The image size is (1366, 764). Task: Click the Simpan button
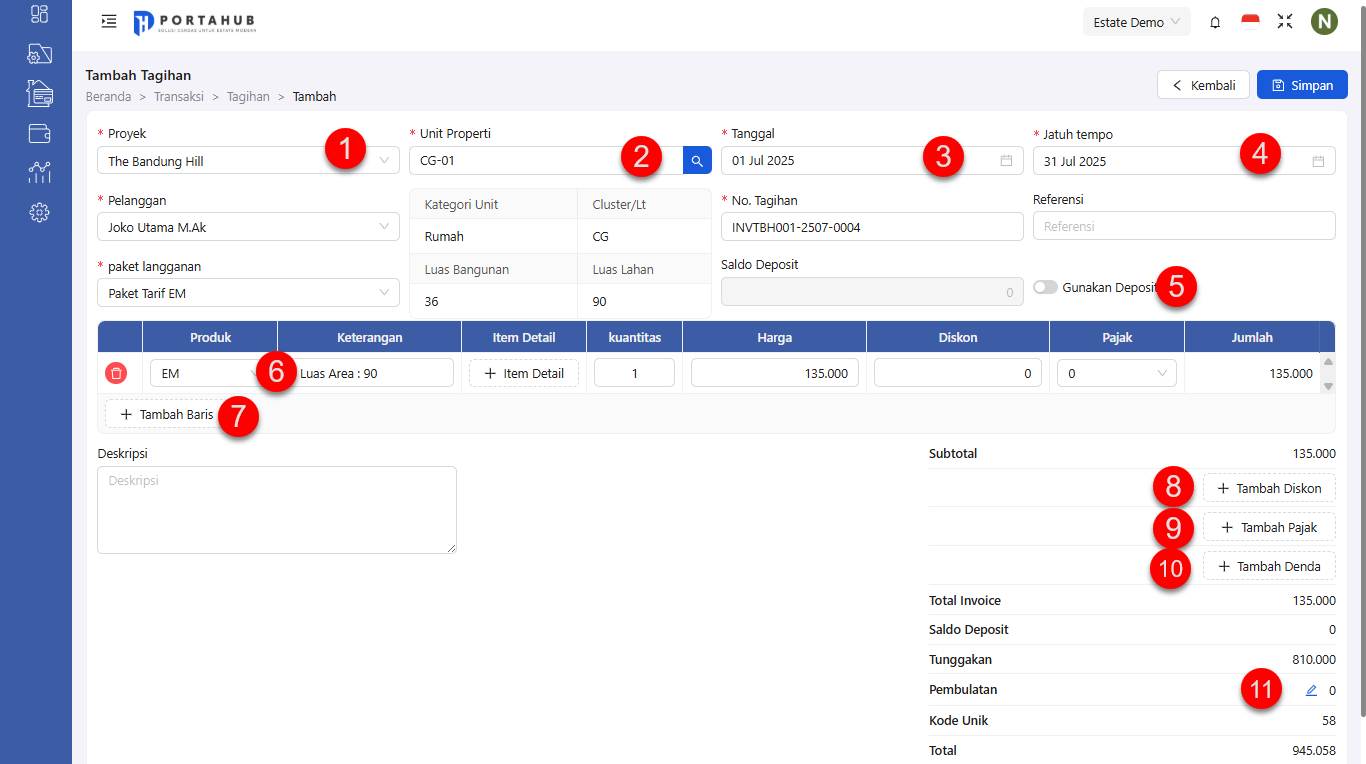[1301, 84]
